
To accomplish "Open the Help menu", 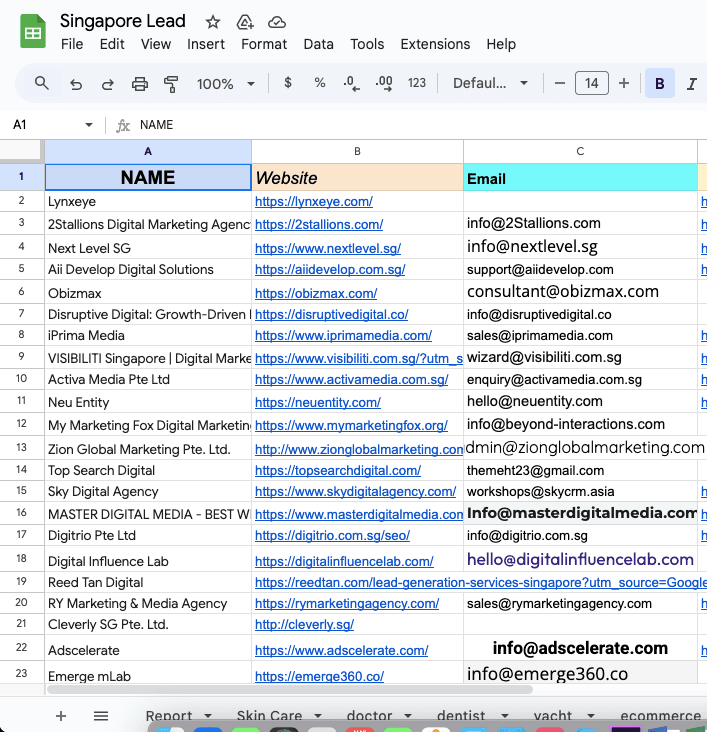I will point(501,44).
